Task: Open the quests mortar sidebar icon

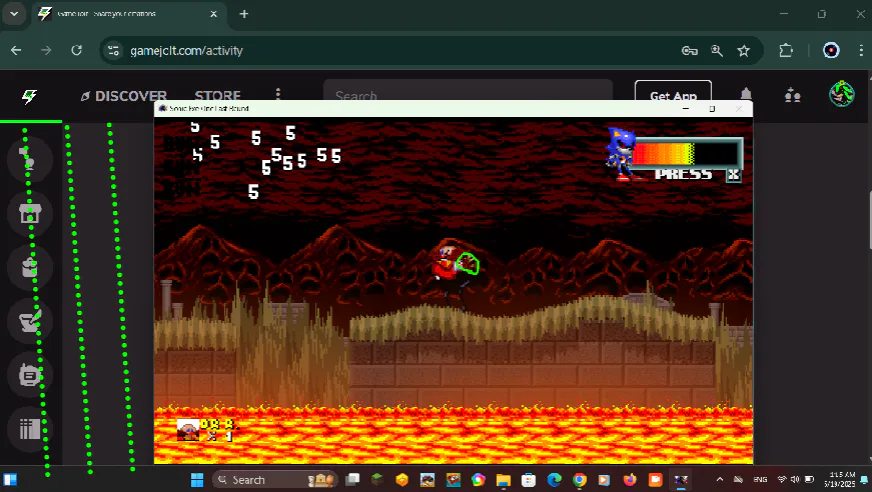Action: (x=29, y=321)
